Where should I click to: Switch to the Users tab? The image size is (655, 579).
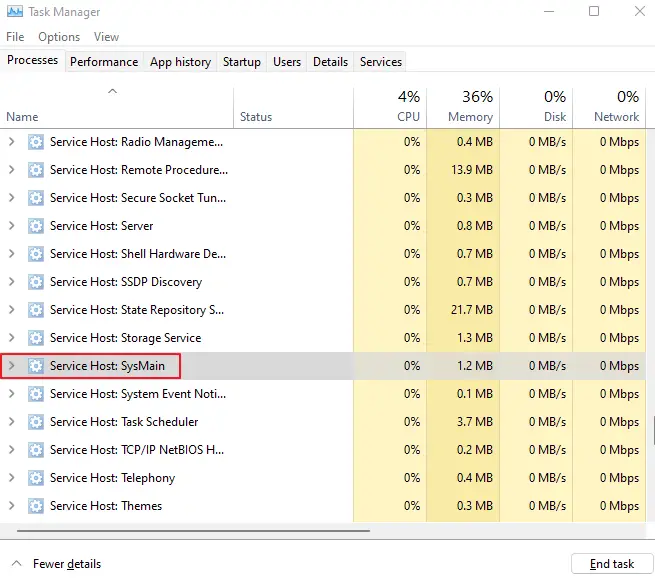click(x=287, y=62)
